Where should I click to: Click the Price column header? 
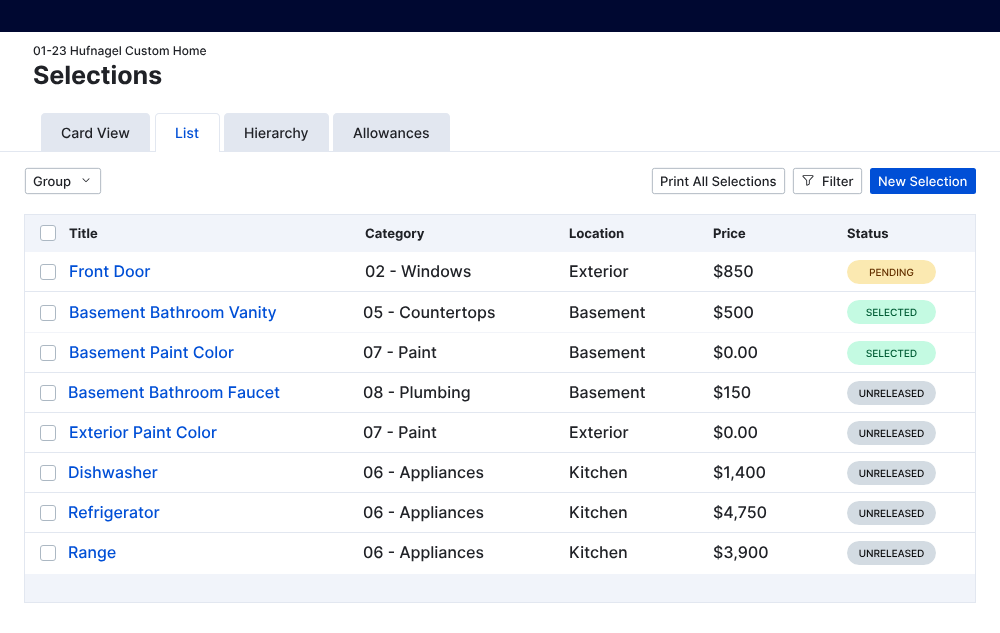729,233
